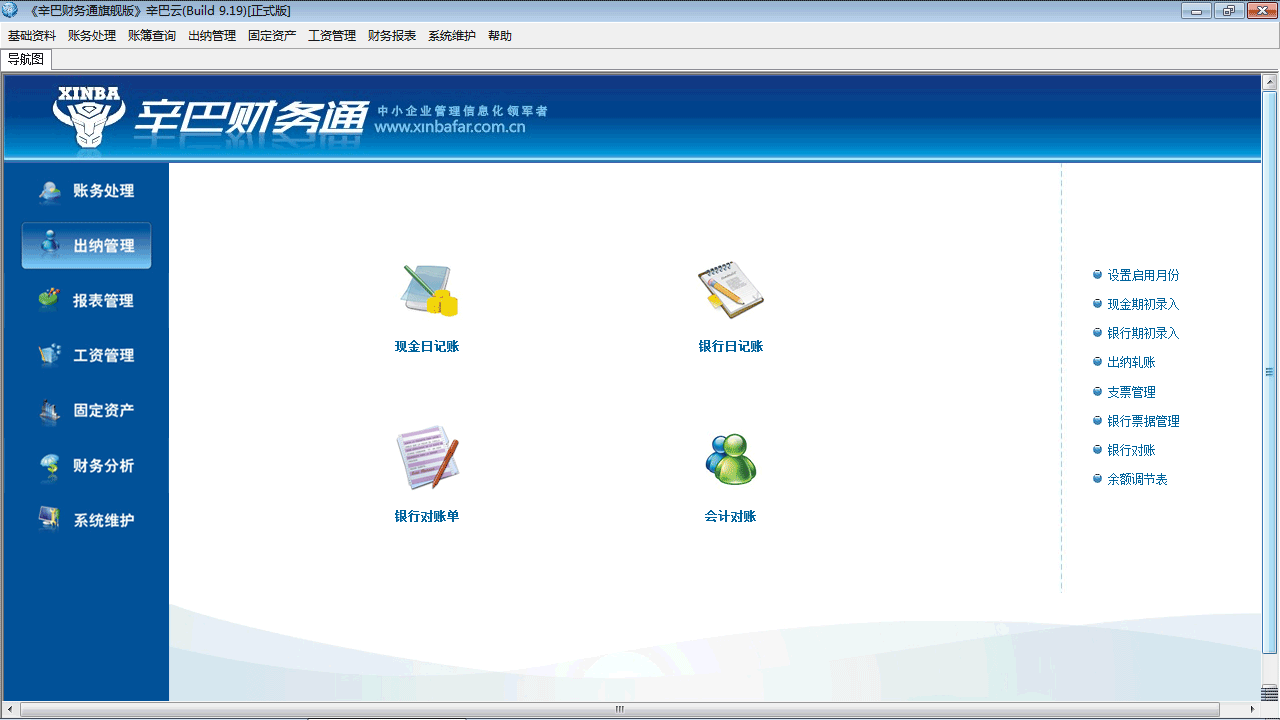Open the 会计对账 people icon
Image resolution: width=1280 pixels, height=720 pixels.
point(730,459)
